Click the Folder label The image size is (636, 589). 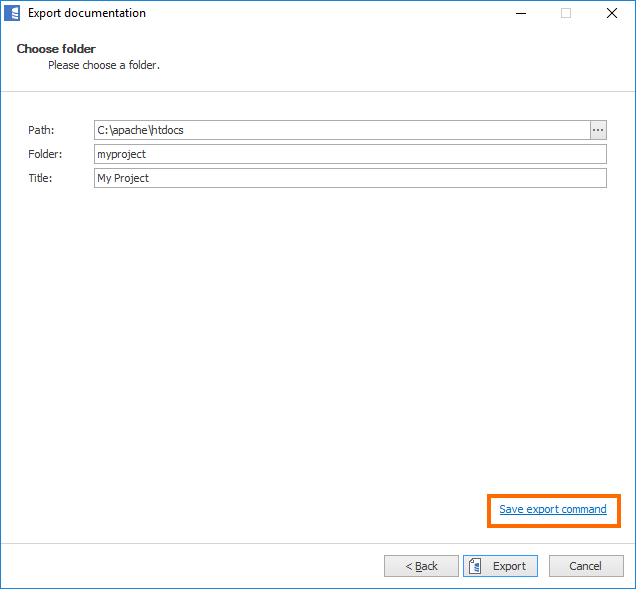pyautogui.click(x=45, y=154)
